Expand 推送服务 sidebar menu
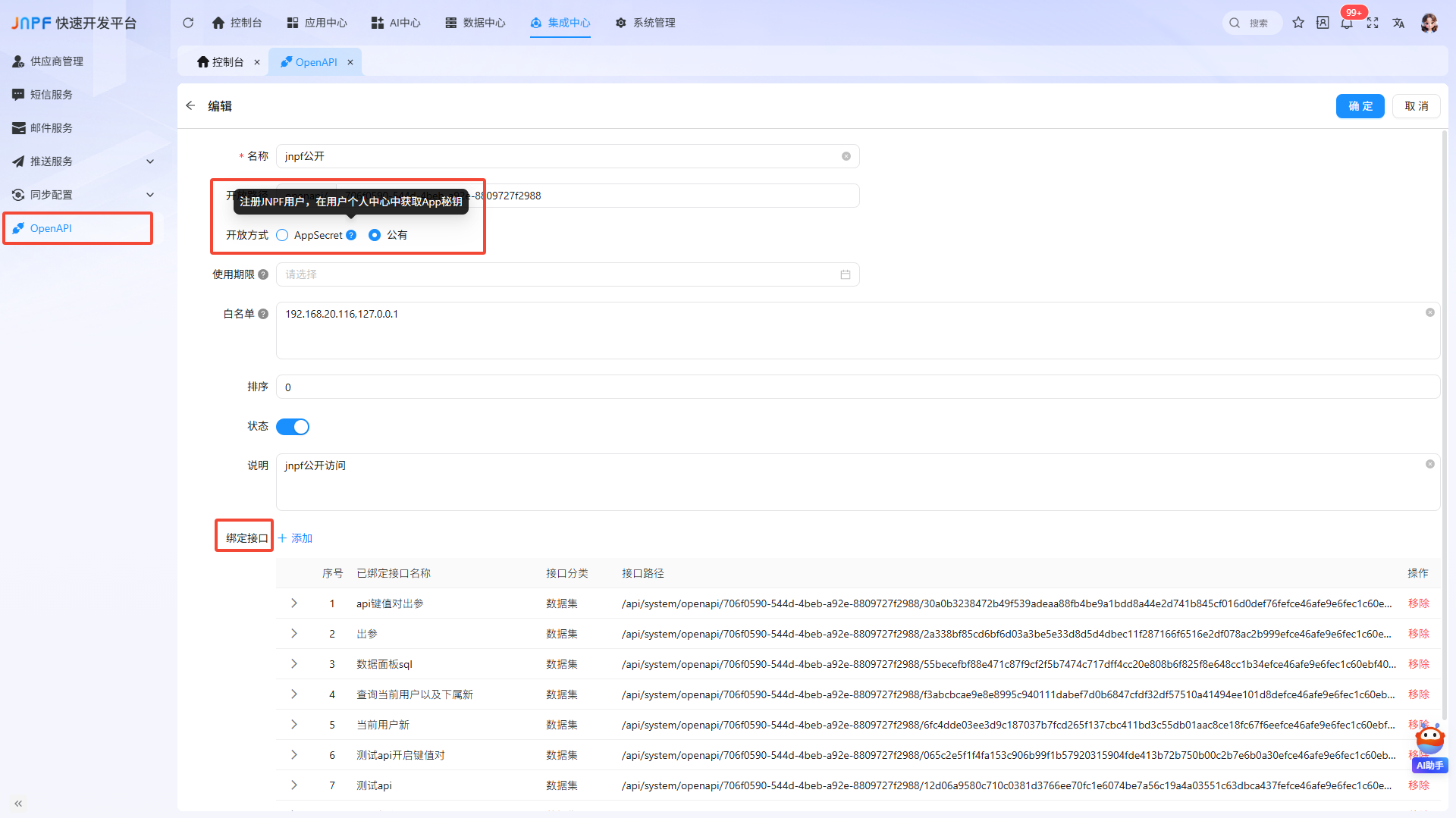The width and height of the screenshot is (1456, 818). 83,161
